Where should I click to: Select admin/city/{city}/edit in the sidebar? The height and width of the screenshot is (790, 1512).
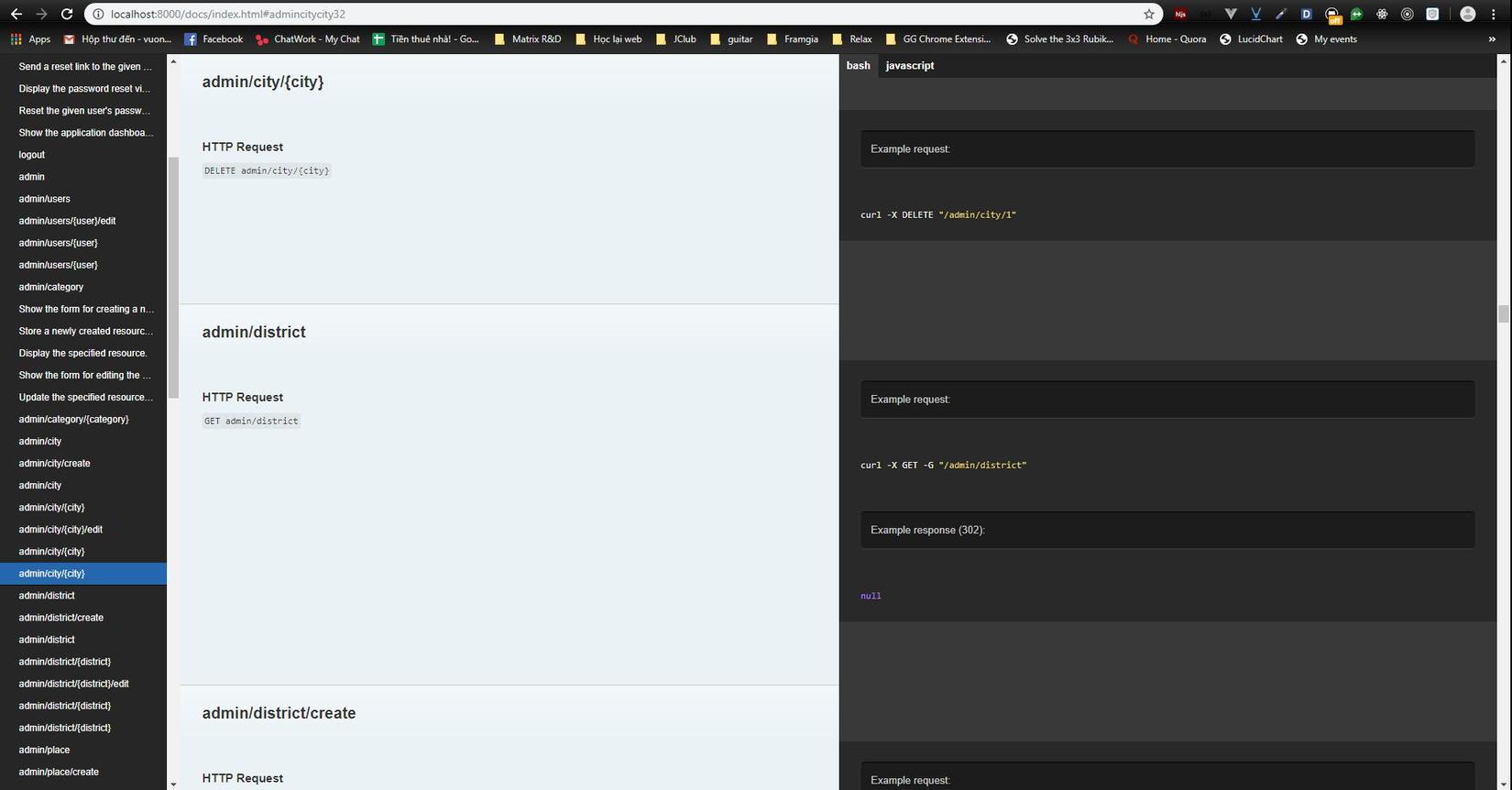(x=83, y=530)
